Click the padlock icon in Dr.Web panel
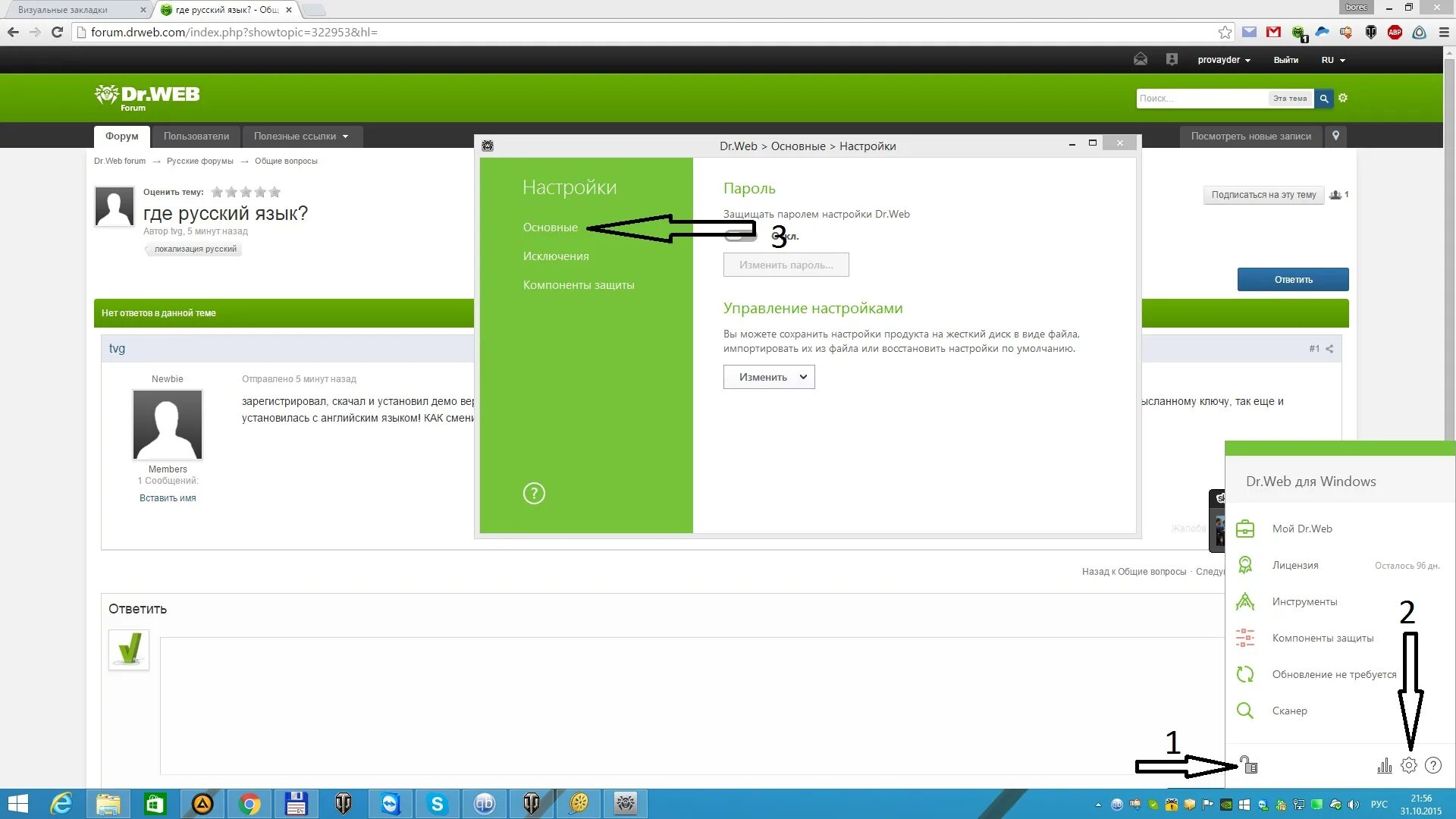The image size is (1456, 819). [x=1248, y=764]
